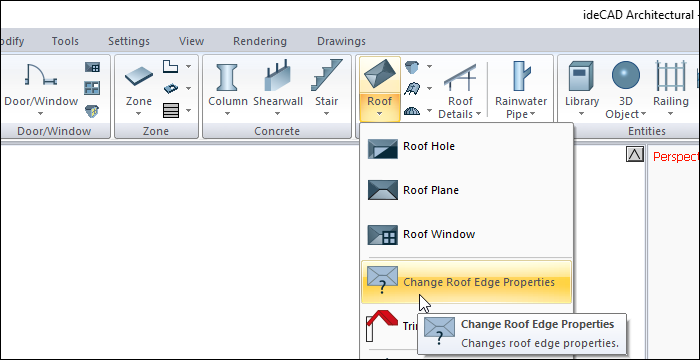
Task: Open the Settings ribbon tab
Action: 129,41
